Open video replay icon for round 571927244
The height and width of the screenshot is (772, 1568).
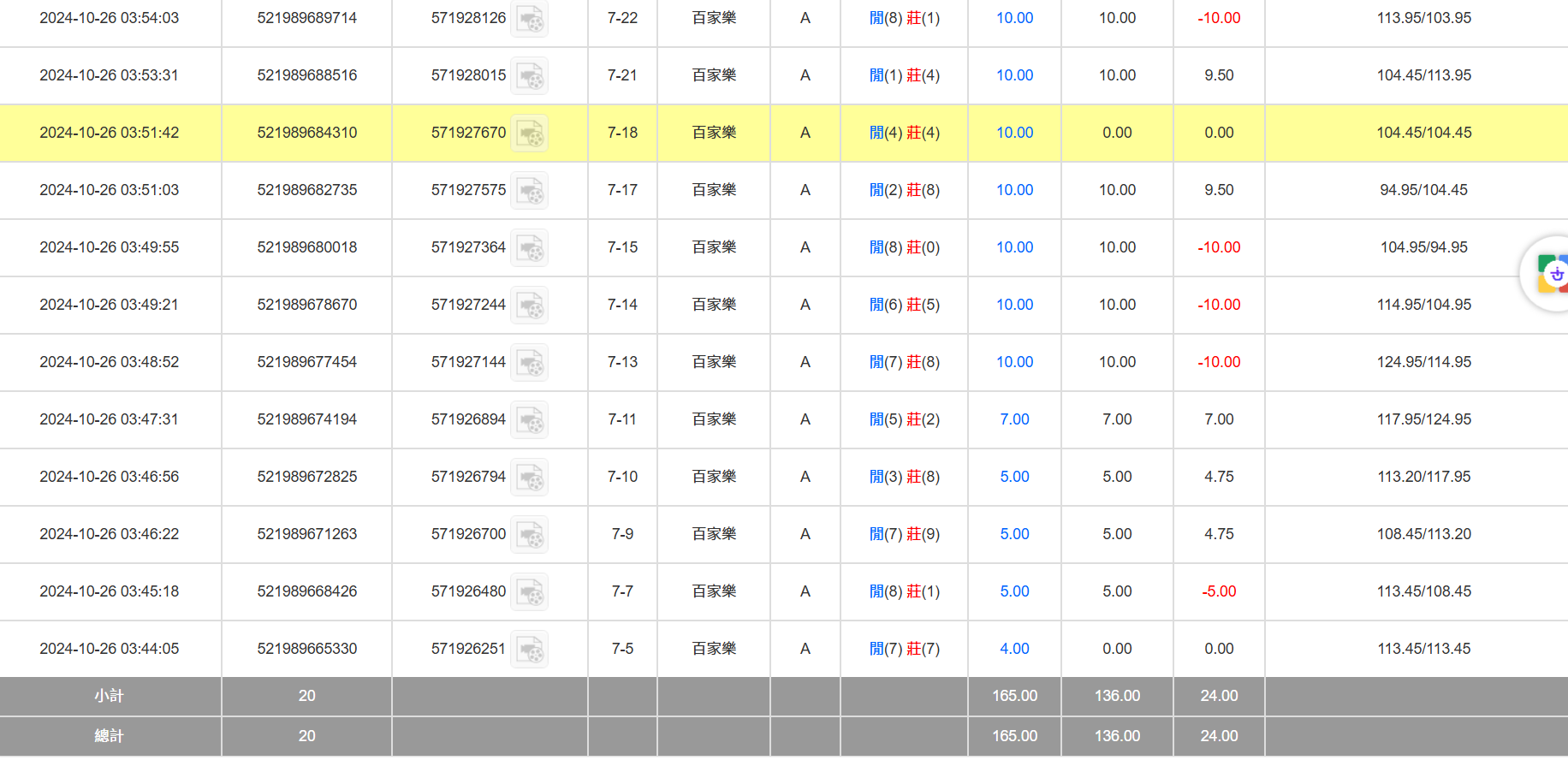point(530,306)
